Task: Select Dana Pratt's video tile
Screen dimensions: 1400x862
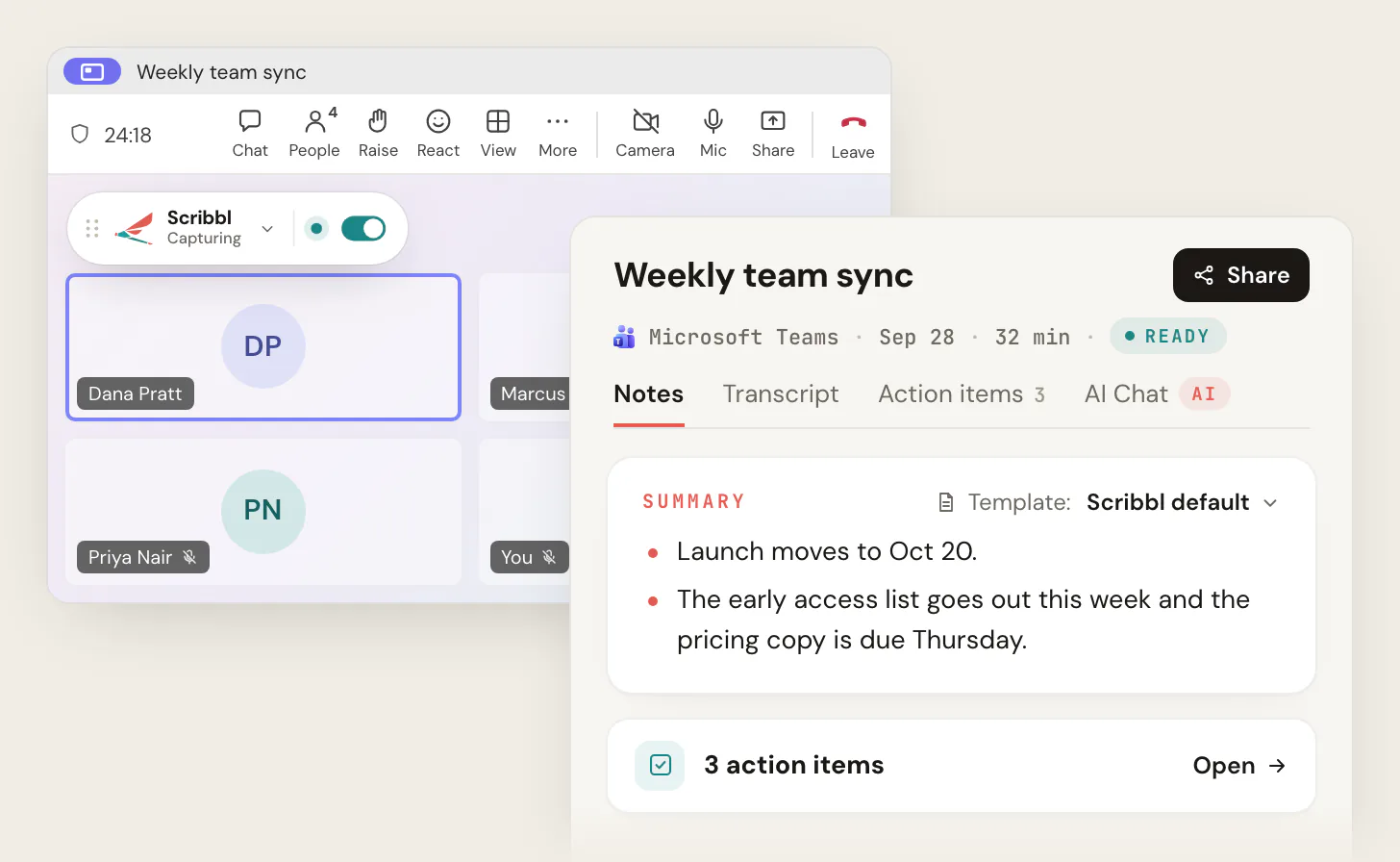Action: [x=263, y=347]
